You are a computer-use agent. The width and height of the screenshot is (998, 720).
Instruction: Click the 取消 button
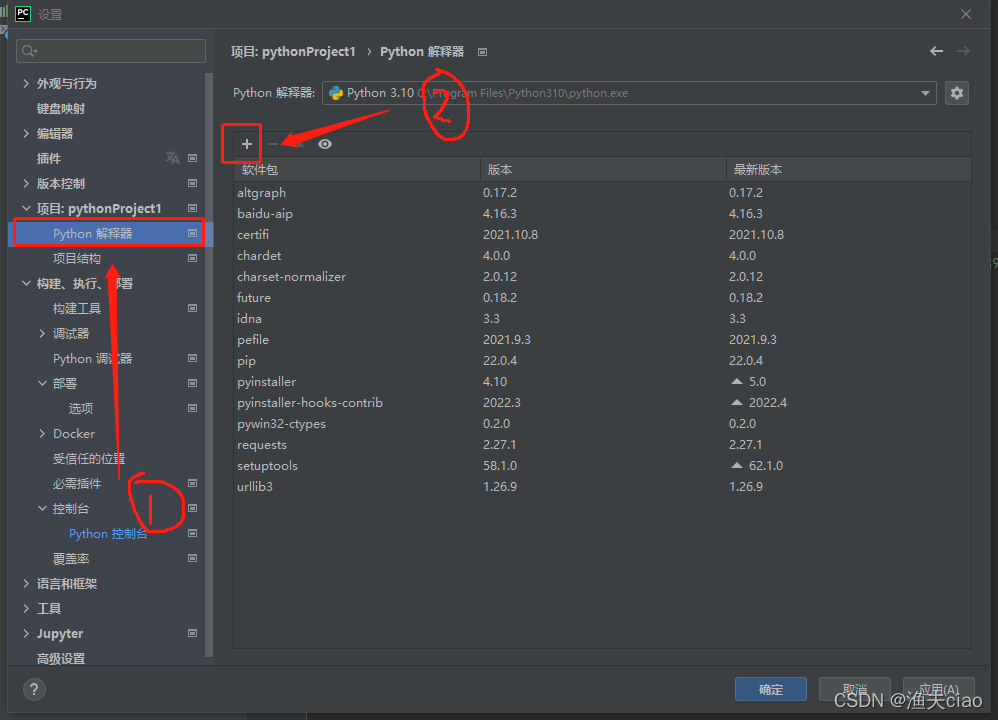pos(854,689)
